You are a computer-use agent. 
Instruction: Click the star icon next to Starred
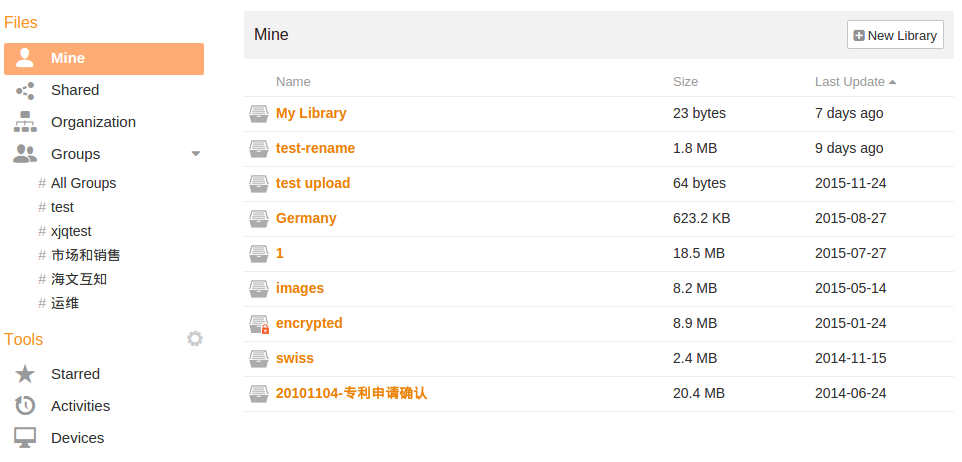[25, 374]
